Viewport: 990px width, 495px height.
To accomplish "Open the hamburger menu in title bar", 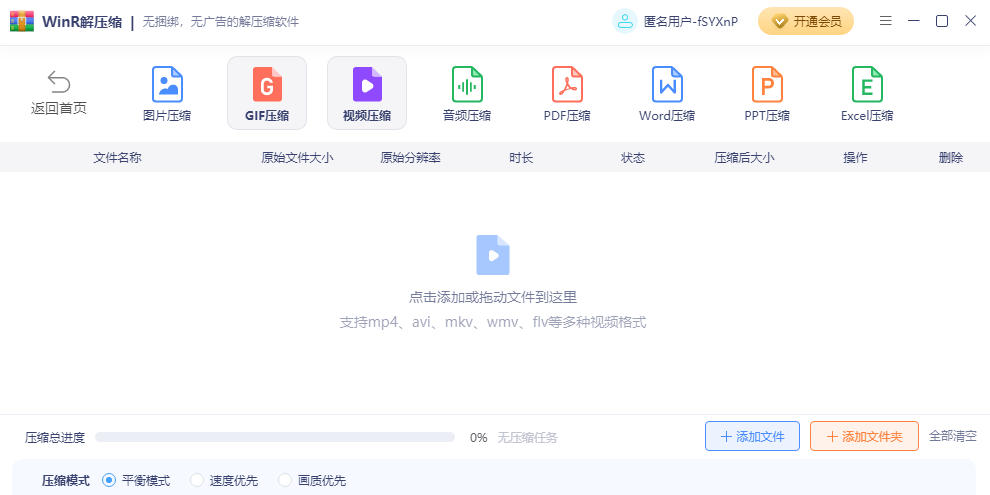I will coord(885,21).
